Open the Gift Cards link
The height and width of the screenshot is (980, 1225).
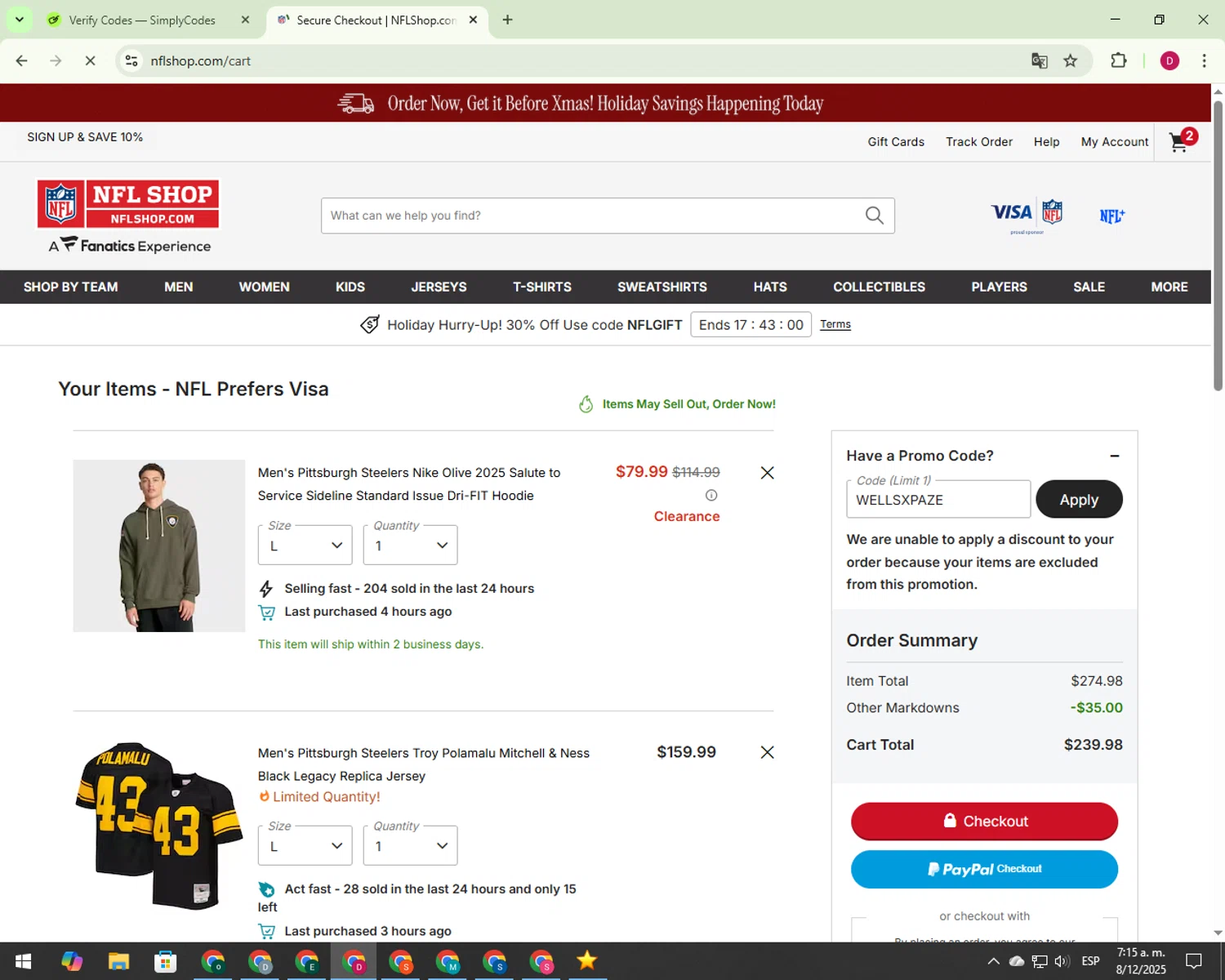(896, 141)
